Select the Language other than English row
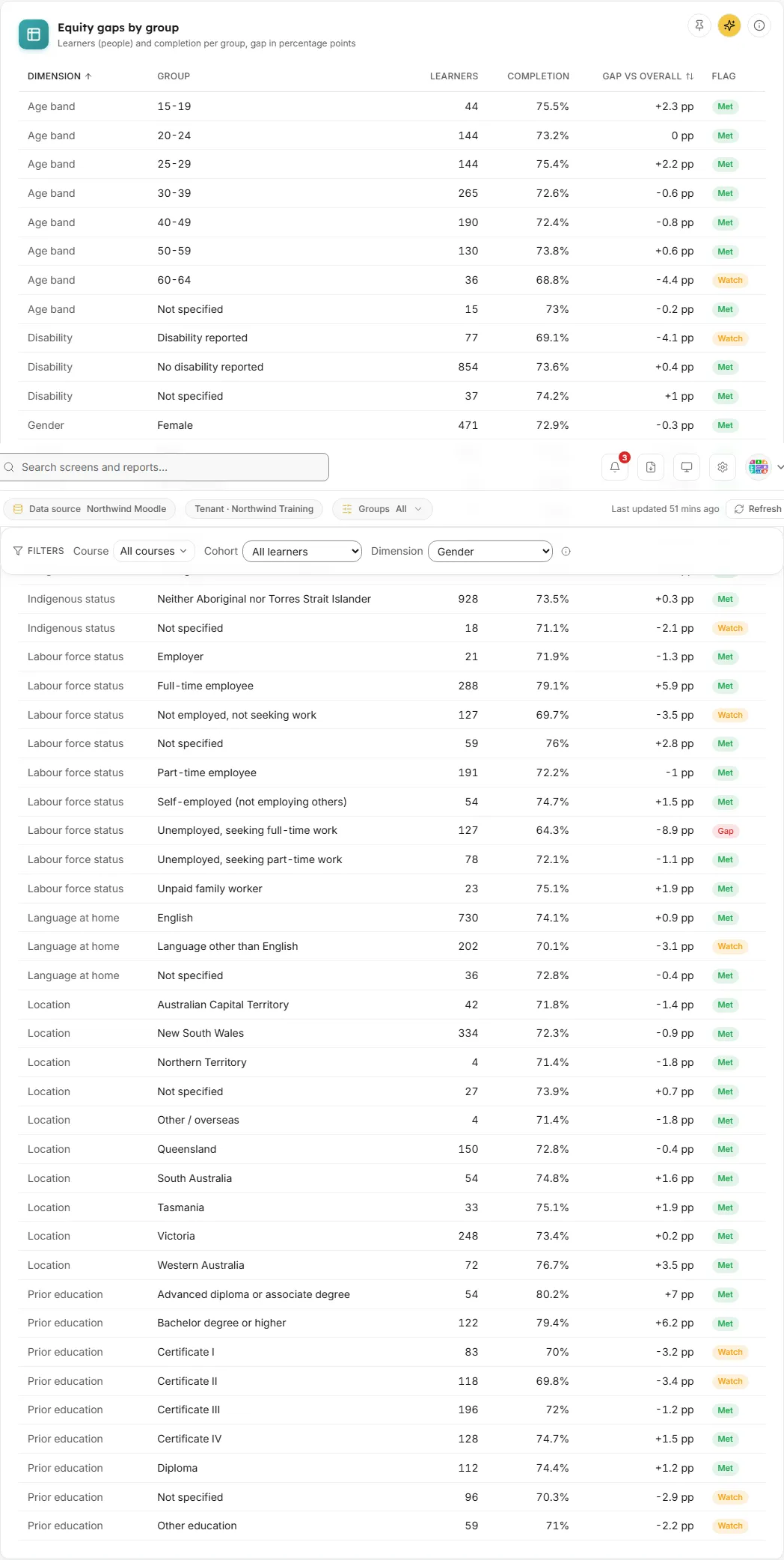784x1560 pixels. [x=392, y=946]
